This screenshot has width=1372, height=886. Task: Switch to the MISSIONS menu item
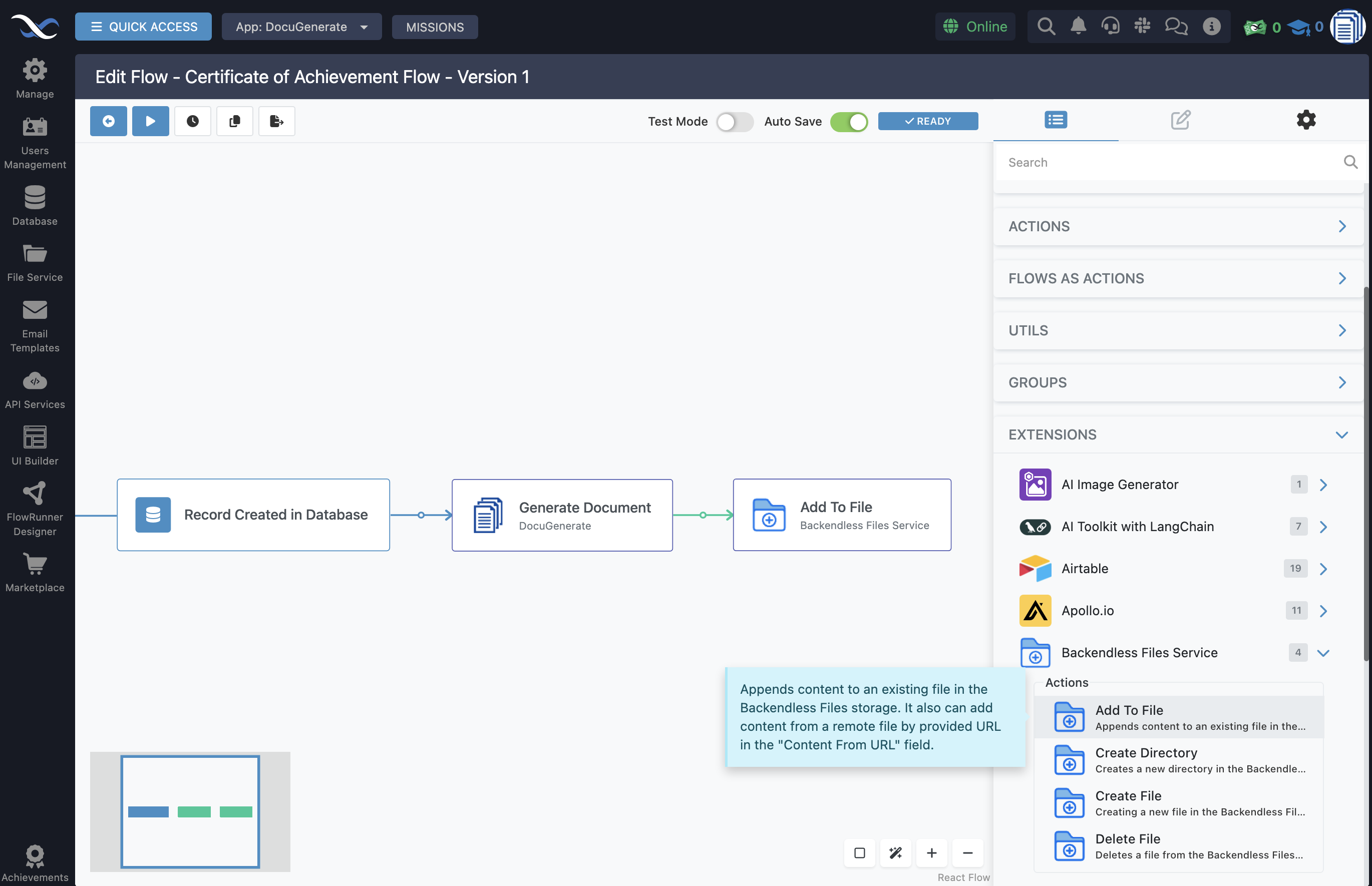(x=435, y=27)
